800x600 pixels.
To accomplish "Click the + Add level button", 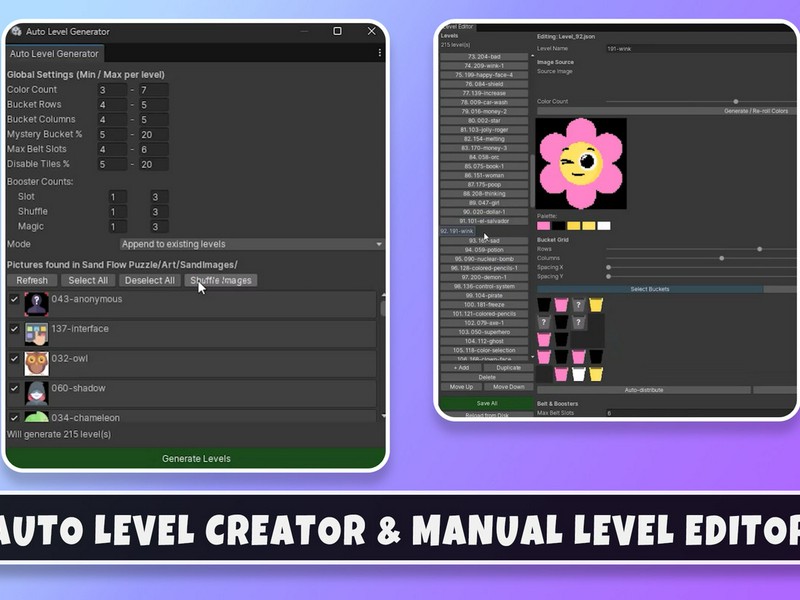I will click(461, 367).
